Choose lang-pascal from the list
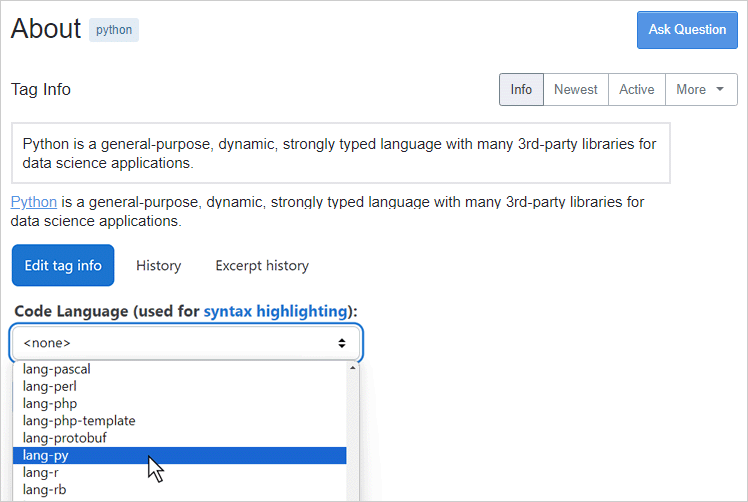748x502 pixels. point(57,369)
